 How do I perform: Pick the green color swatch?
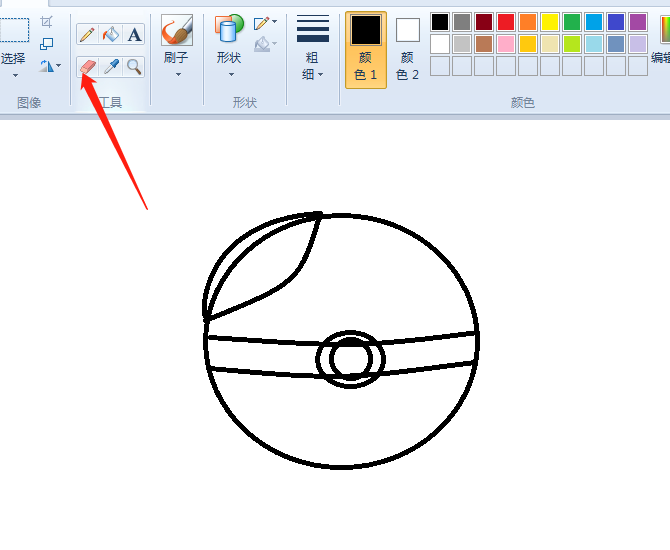point(572,22)
